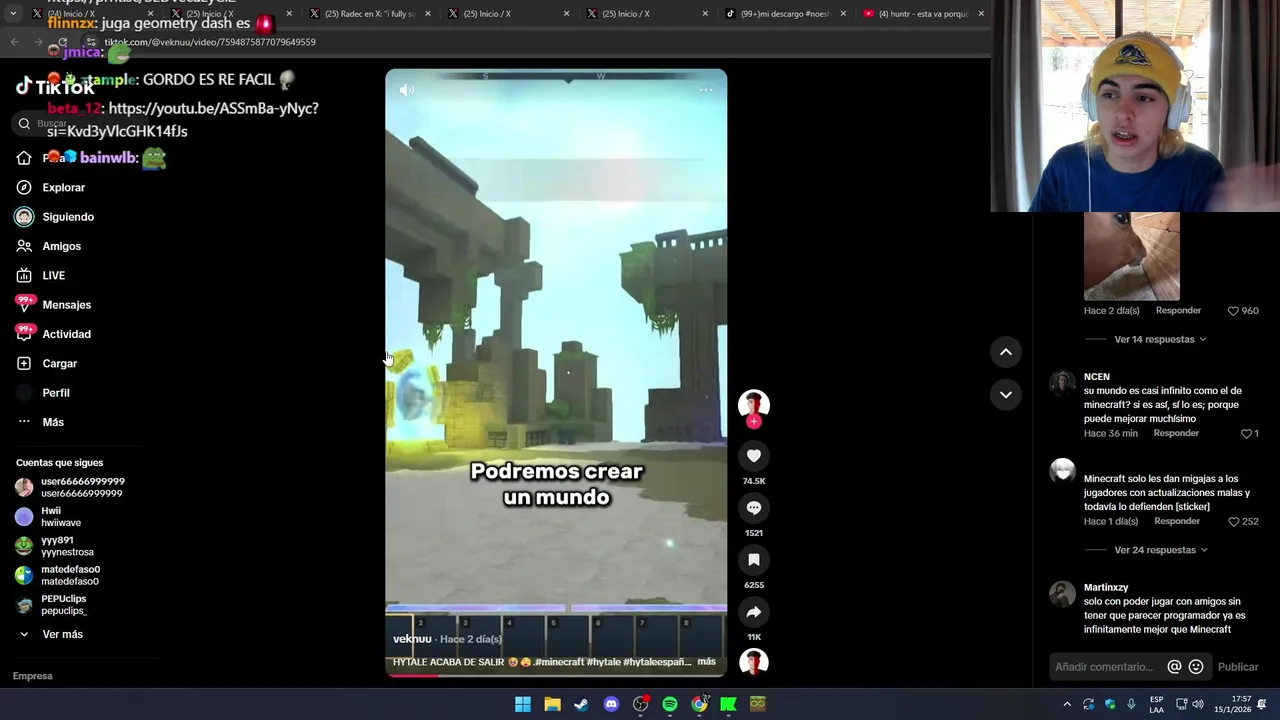This screenshot has width=1280, height=720.
Task: Open File Explorer from taskbar
Action: click(x=552, y=704)
